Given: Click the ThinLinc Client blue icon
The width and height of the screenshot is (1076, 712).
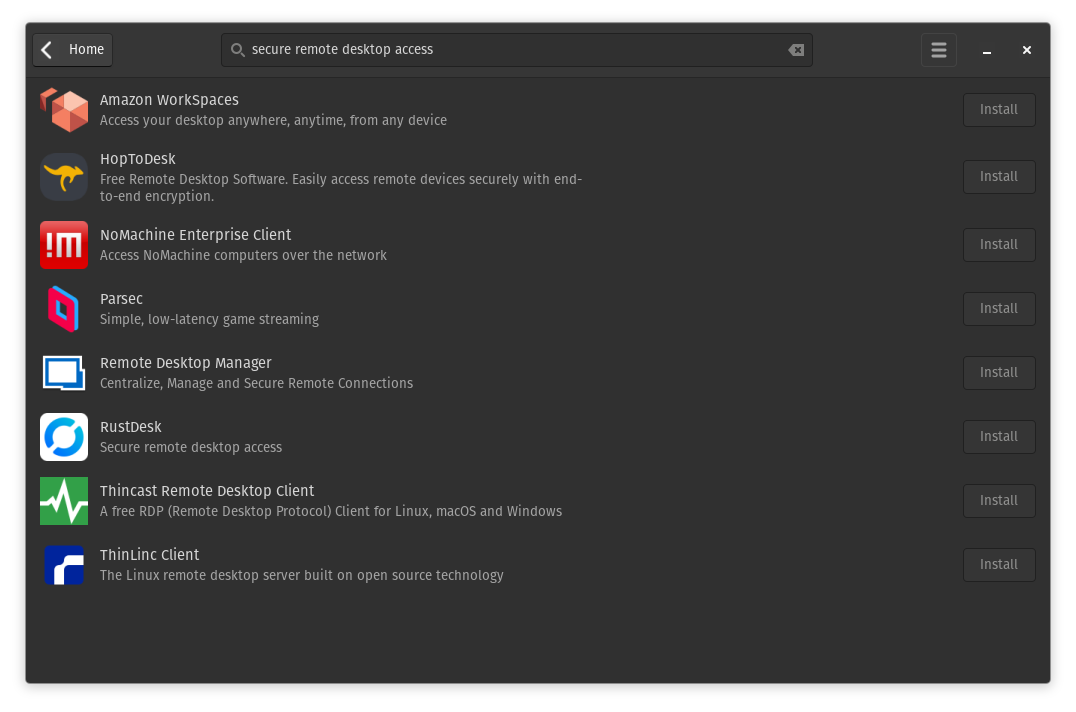Looking at the screenshot, I should click(x=64, y=565).
